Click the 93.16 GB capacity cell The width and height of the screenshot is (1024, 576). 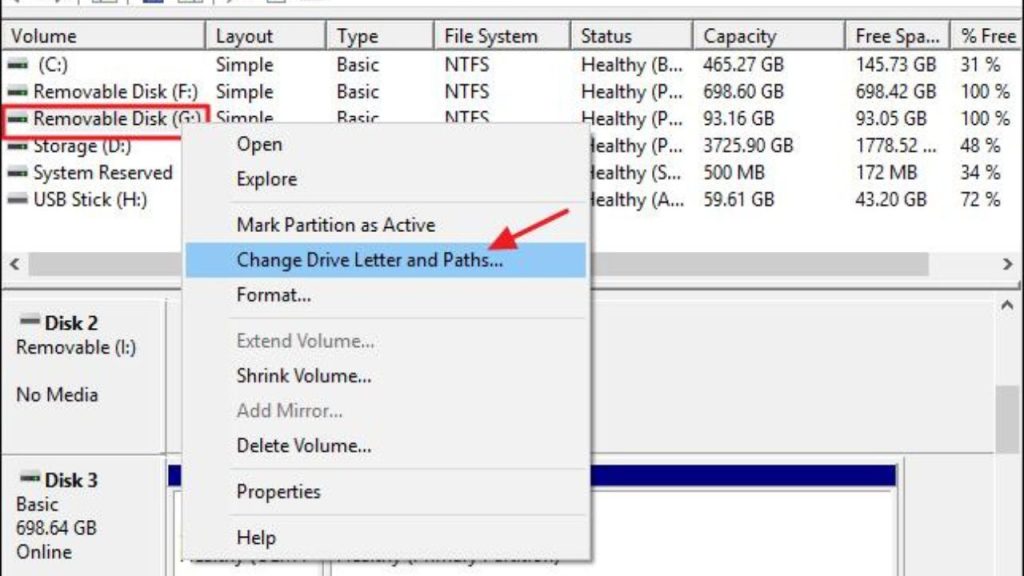click(739, 119)
